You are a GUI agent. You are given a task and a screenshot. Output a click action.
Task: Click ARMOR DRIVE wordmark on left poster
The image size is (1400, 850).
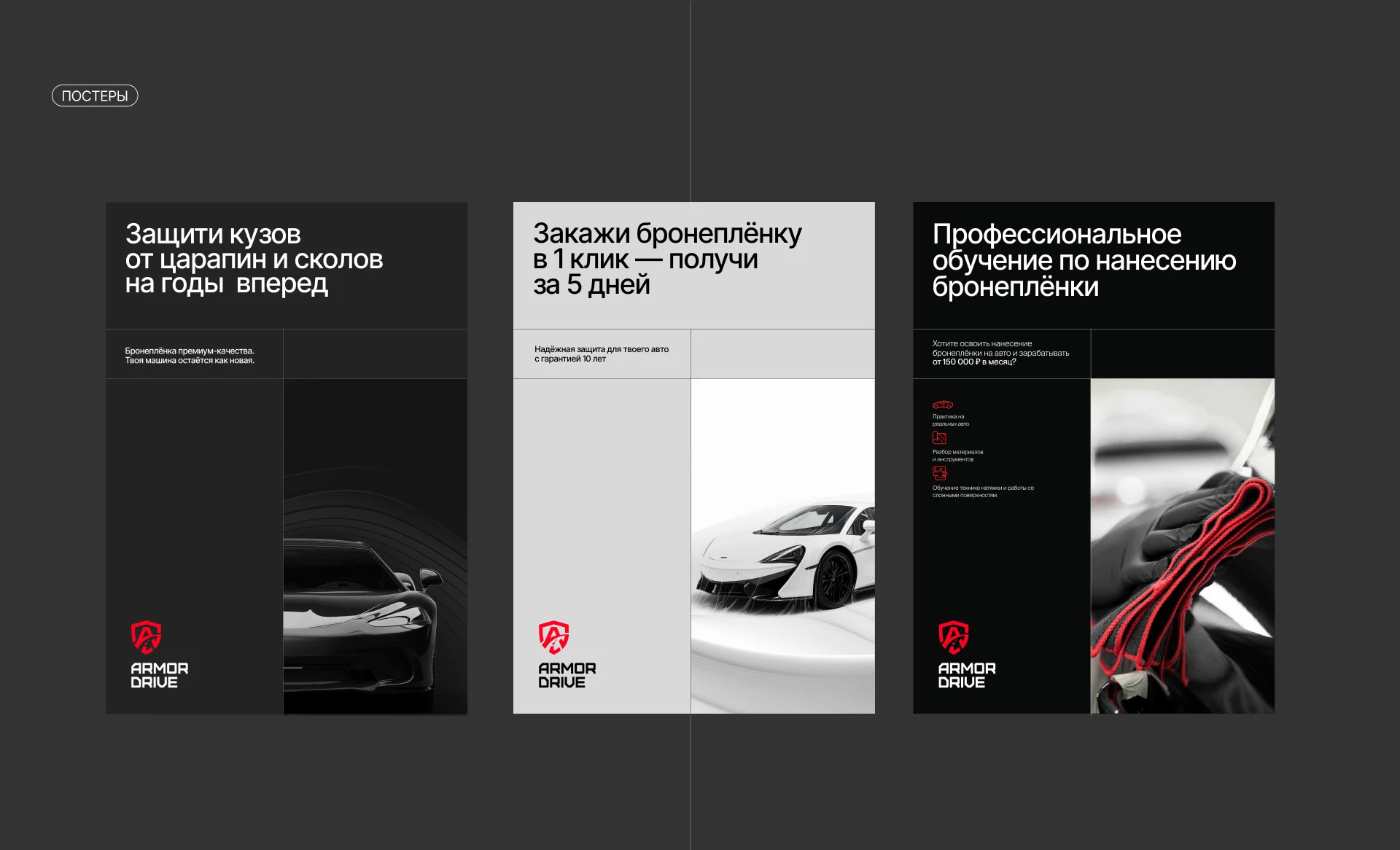[x=159, y=675]
